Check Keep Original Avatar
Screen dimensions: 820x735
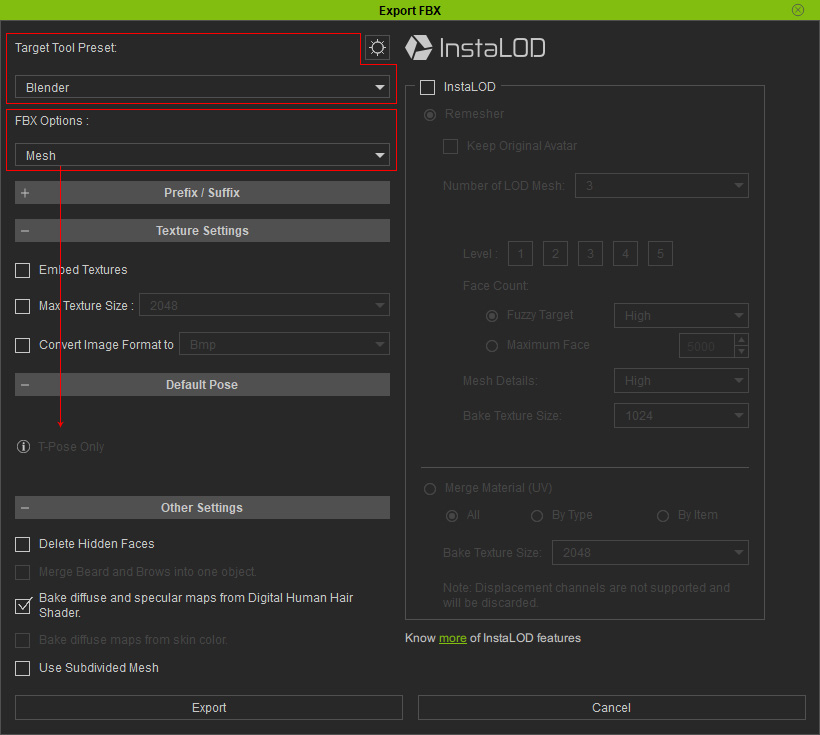coord(450,146)
